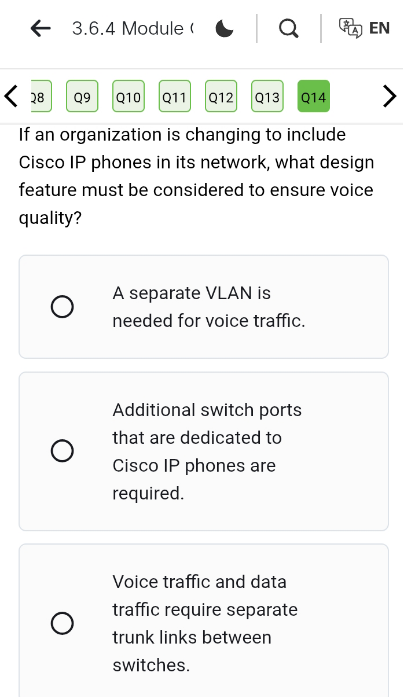Jump to question Q8
The image size is (403, 697).
coord(41,96)
